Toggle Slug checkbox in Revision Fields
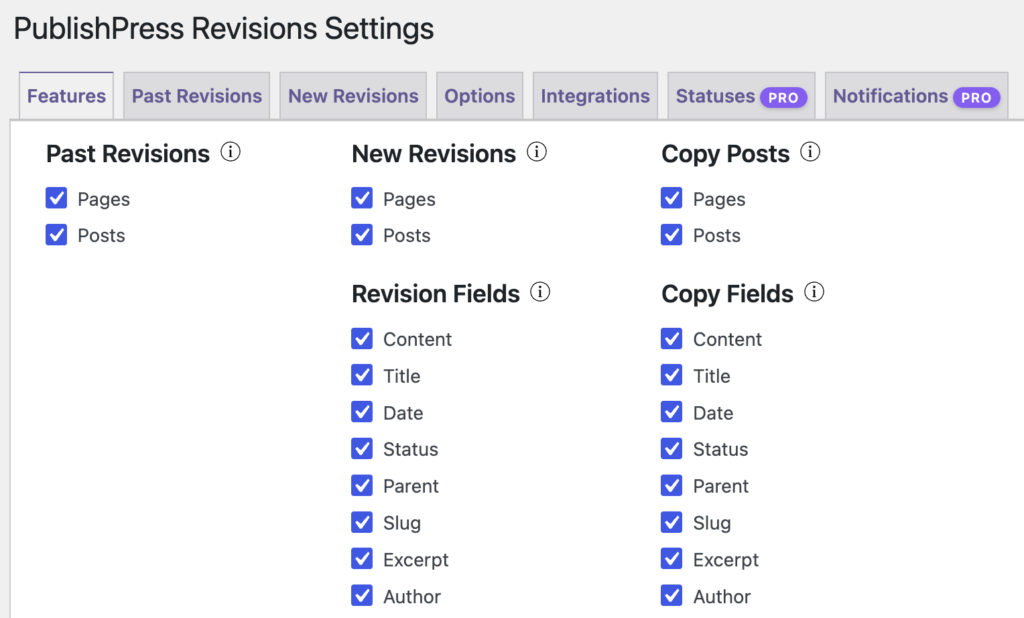The width and height of the screenshot is (1024, 618). (362, 522)
